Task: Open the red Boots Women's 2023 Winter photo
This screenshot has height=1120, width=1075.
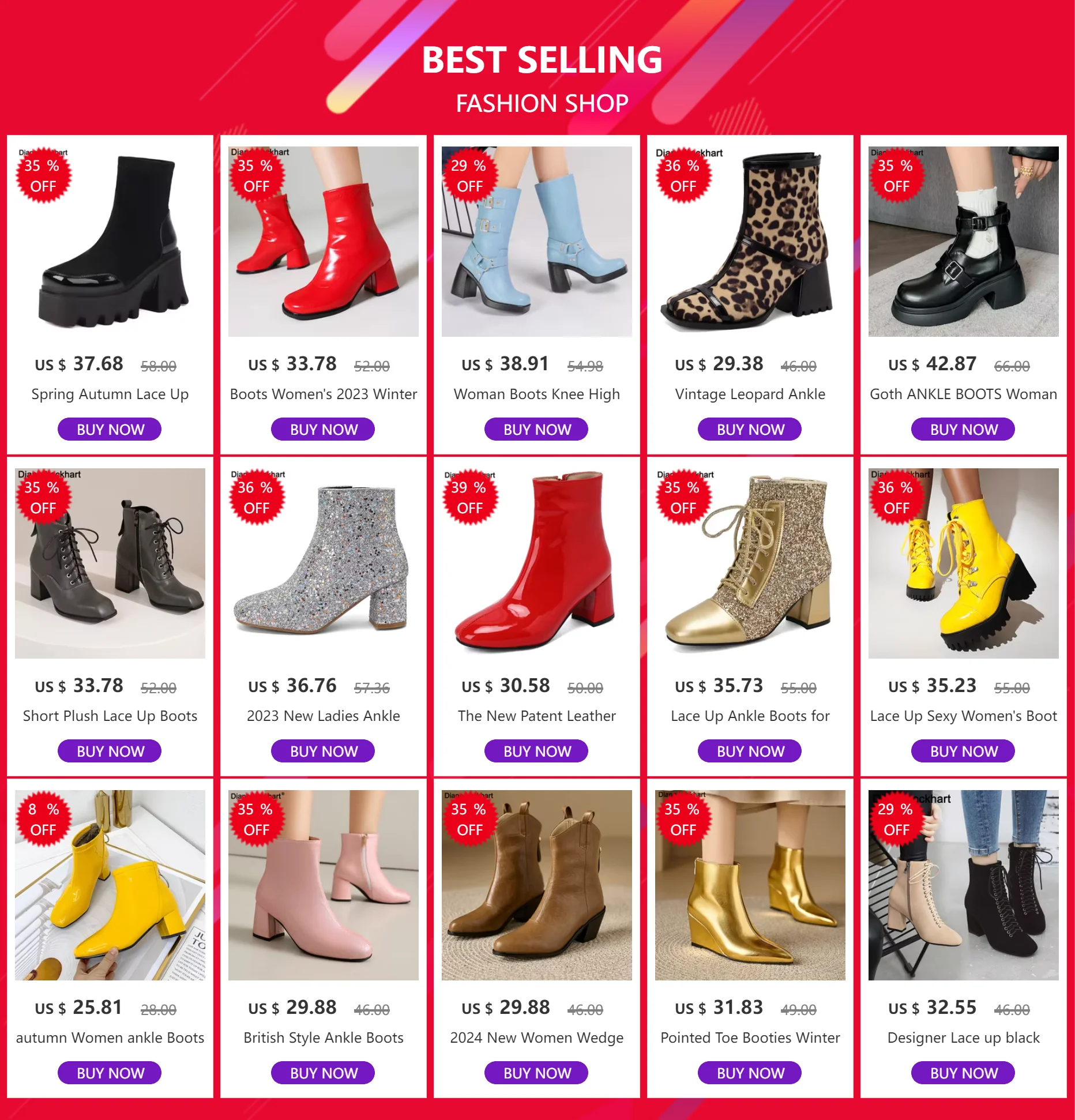Action: pos(324,242)
